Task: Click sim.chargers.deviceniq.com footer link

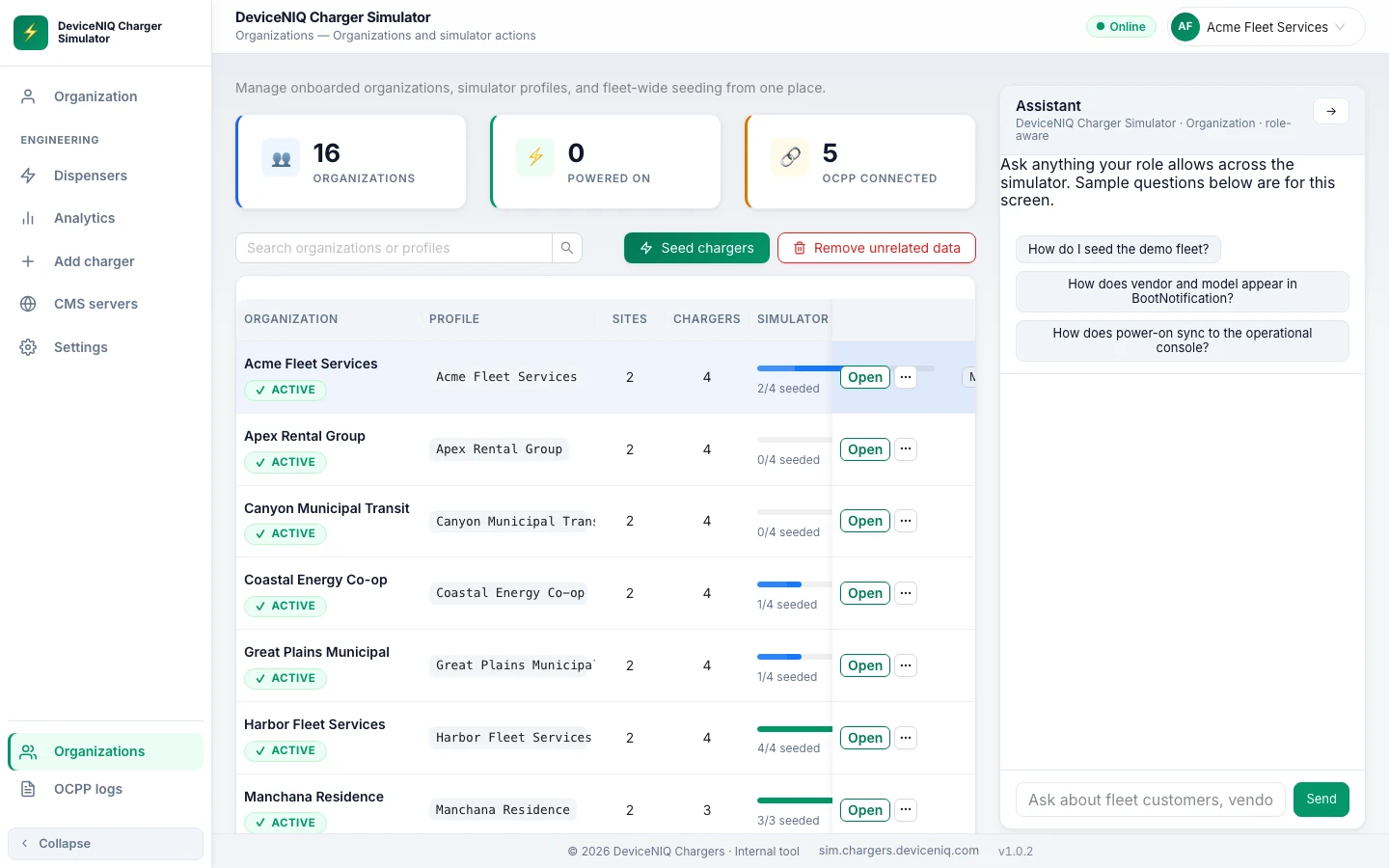Action: click(899, 851)
